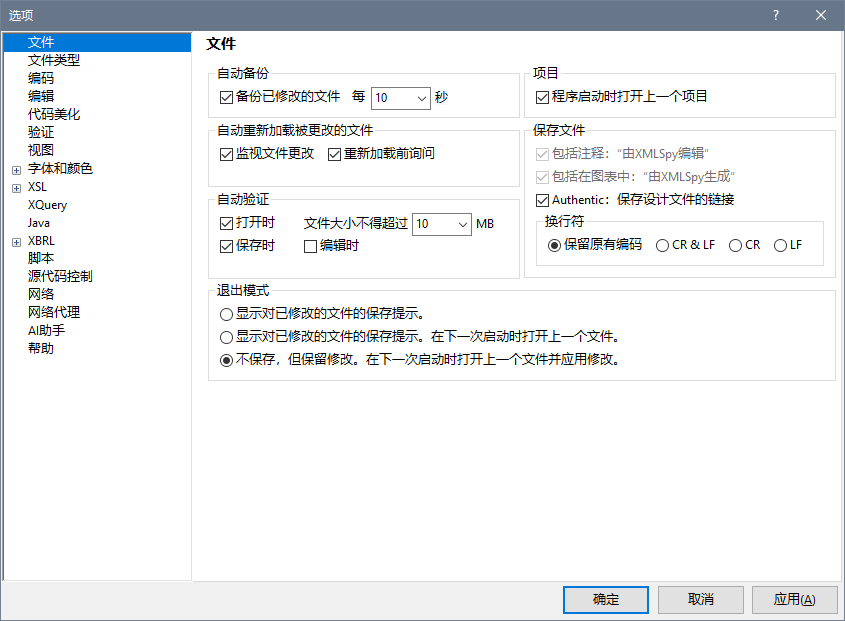Open the 文件类型 options page

coord(54,60)
